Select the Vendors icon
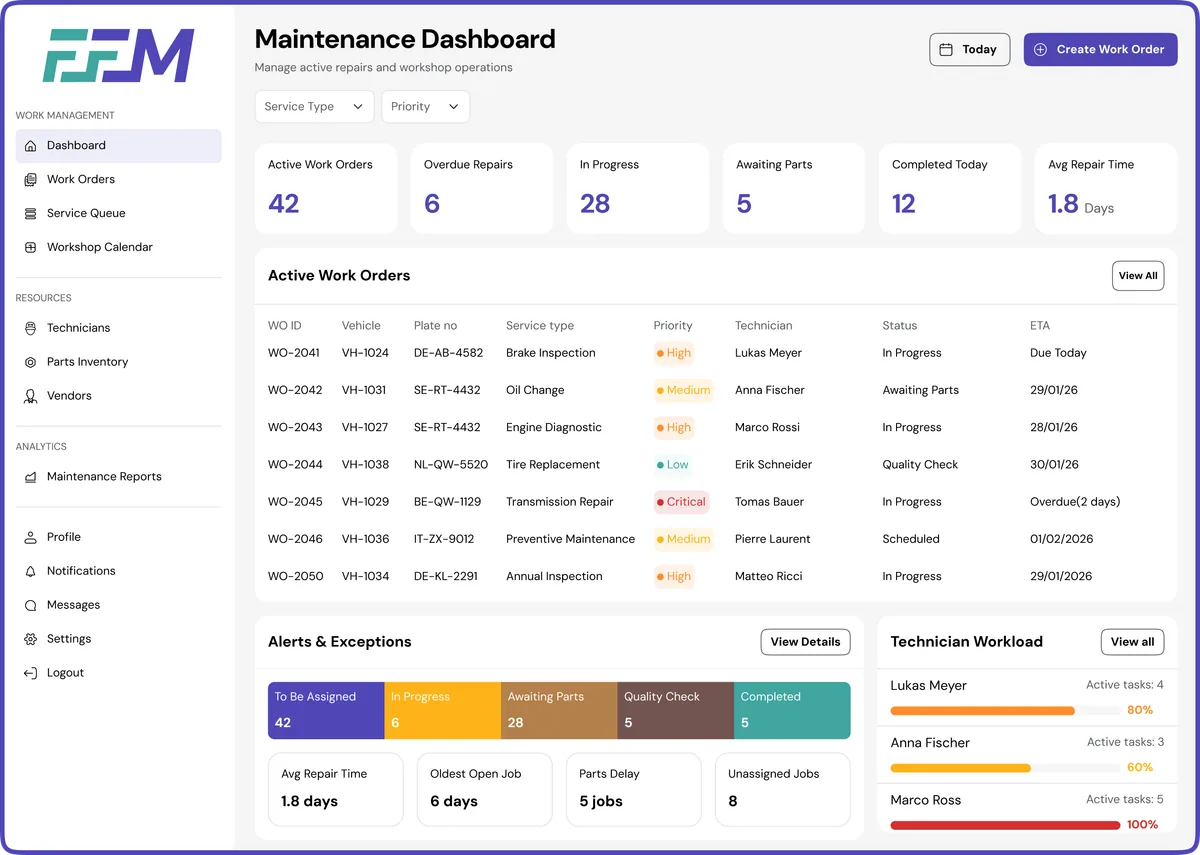The image size is (1200, 855). tap(30, 396)
